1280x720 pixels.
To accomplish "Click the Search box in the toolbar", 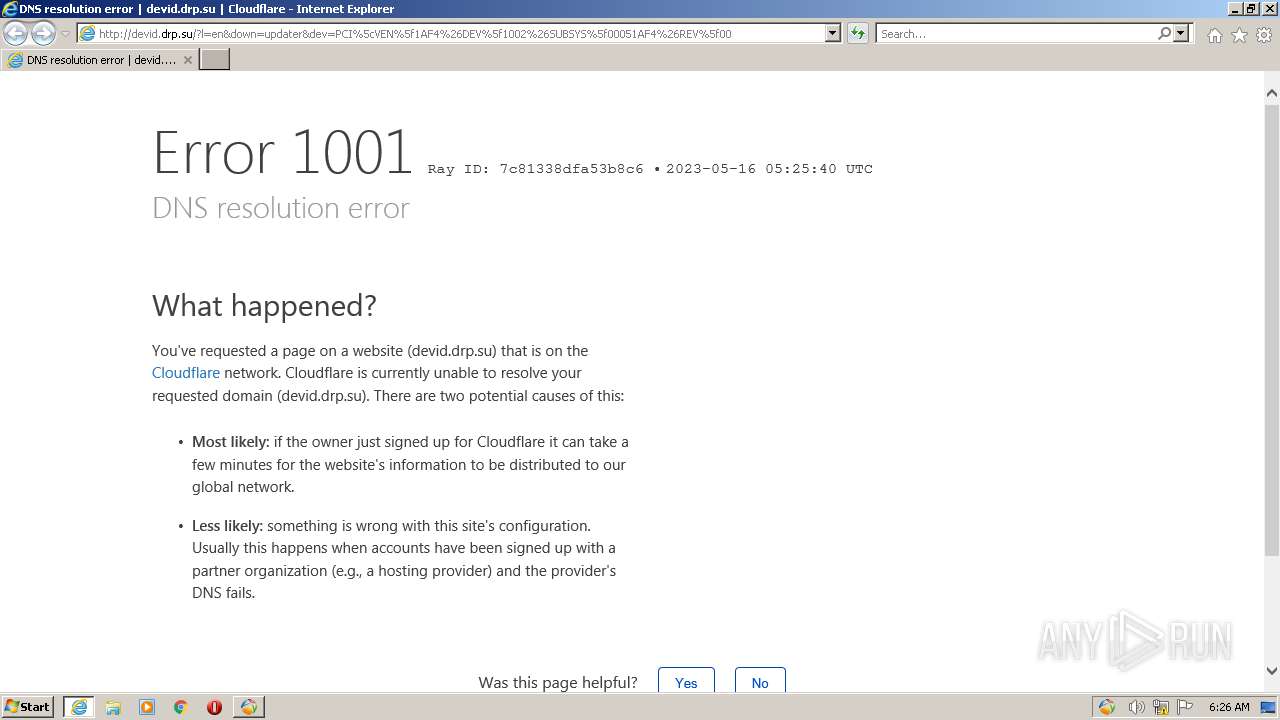I will pyautogui.click(x=1016, y=34).
